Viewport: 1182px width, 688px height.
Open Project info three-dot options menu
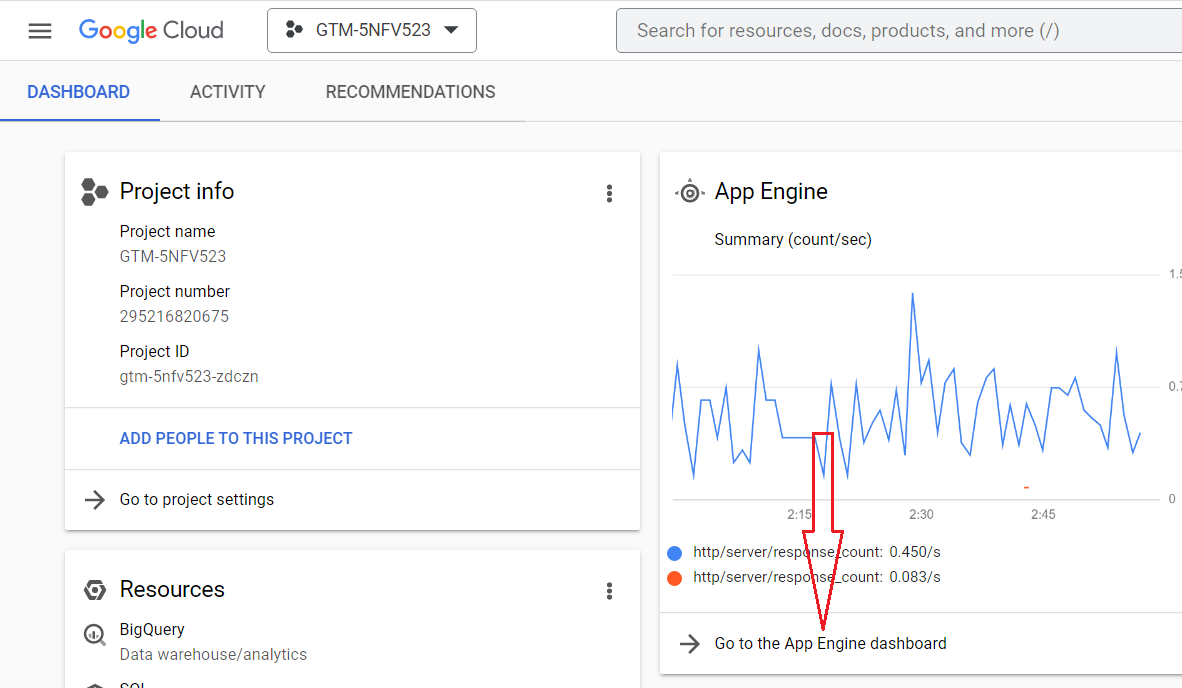[x=609, y=193]
